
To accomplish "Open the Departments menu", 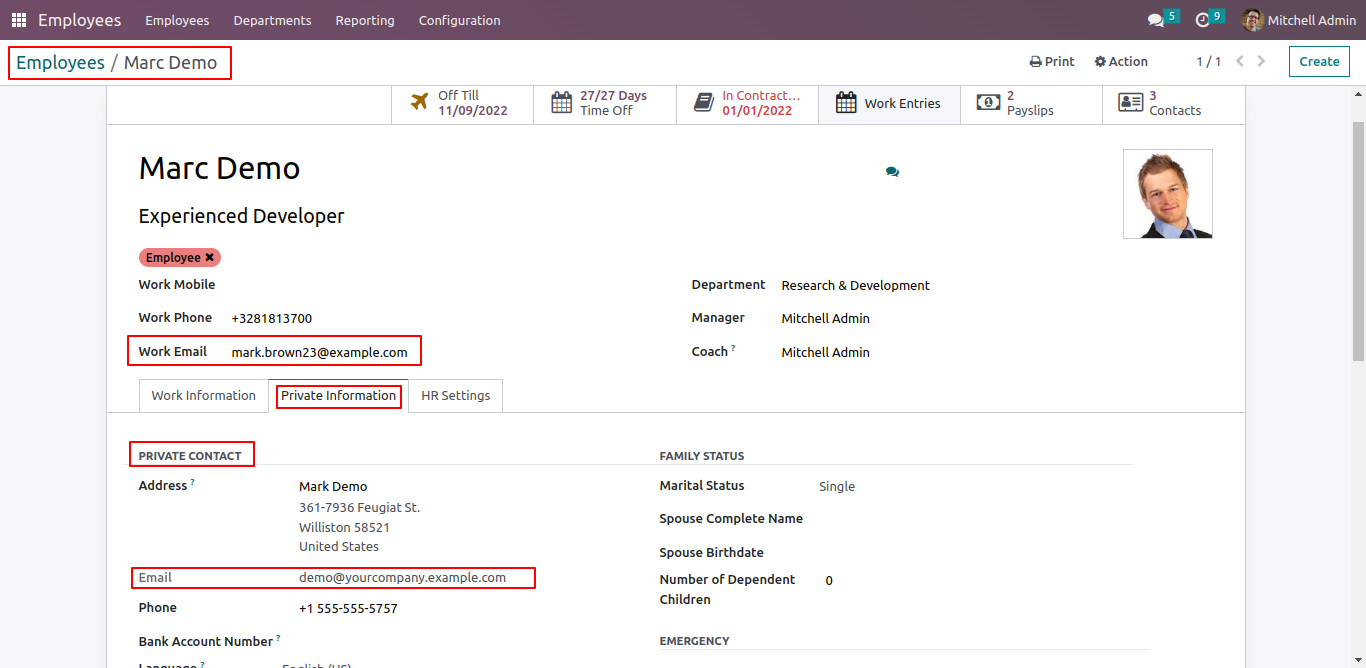I will click(272, 20).
